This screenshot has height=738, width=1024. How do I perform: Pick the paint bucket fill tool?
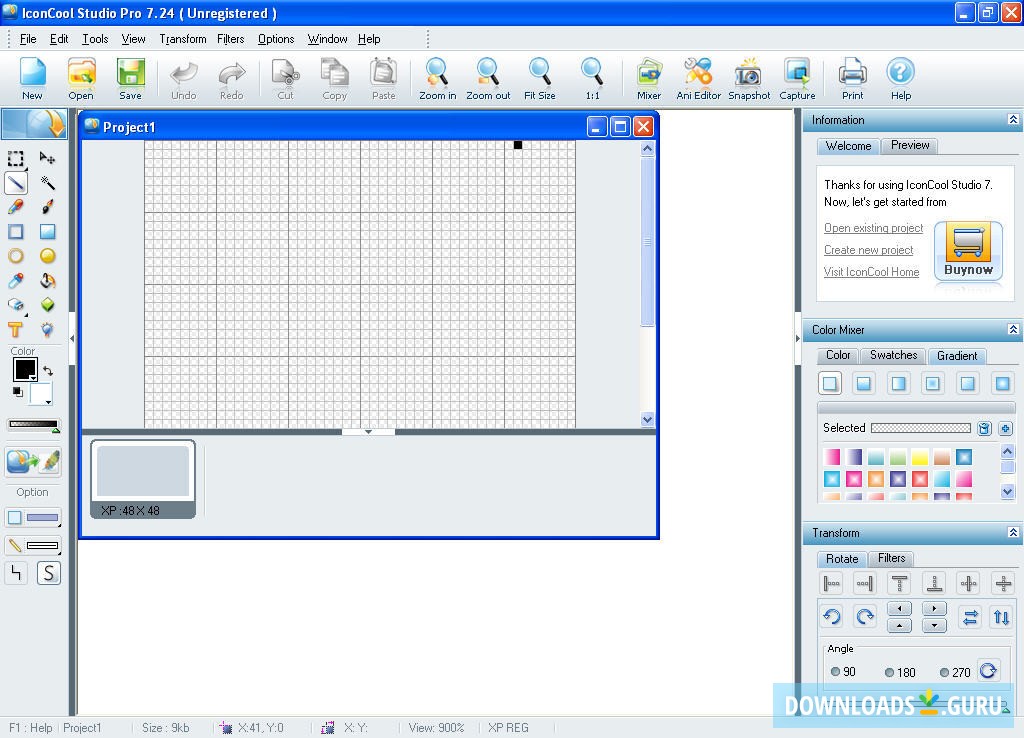point(47,280)
